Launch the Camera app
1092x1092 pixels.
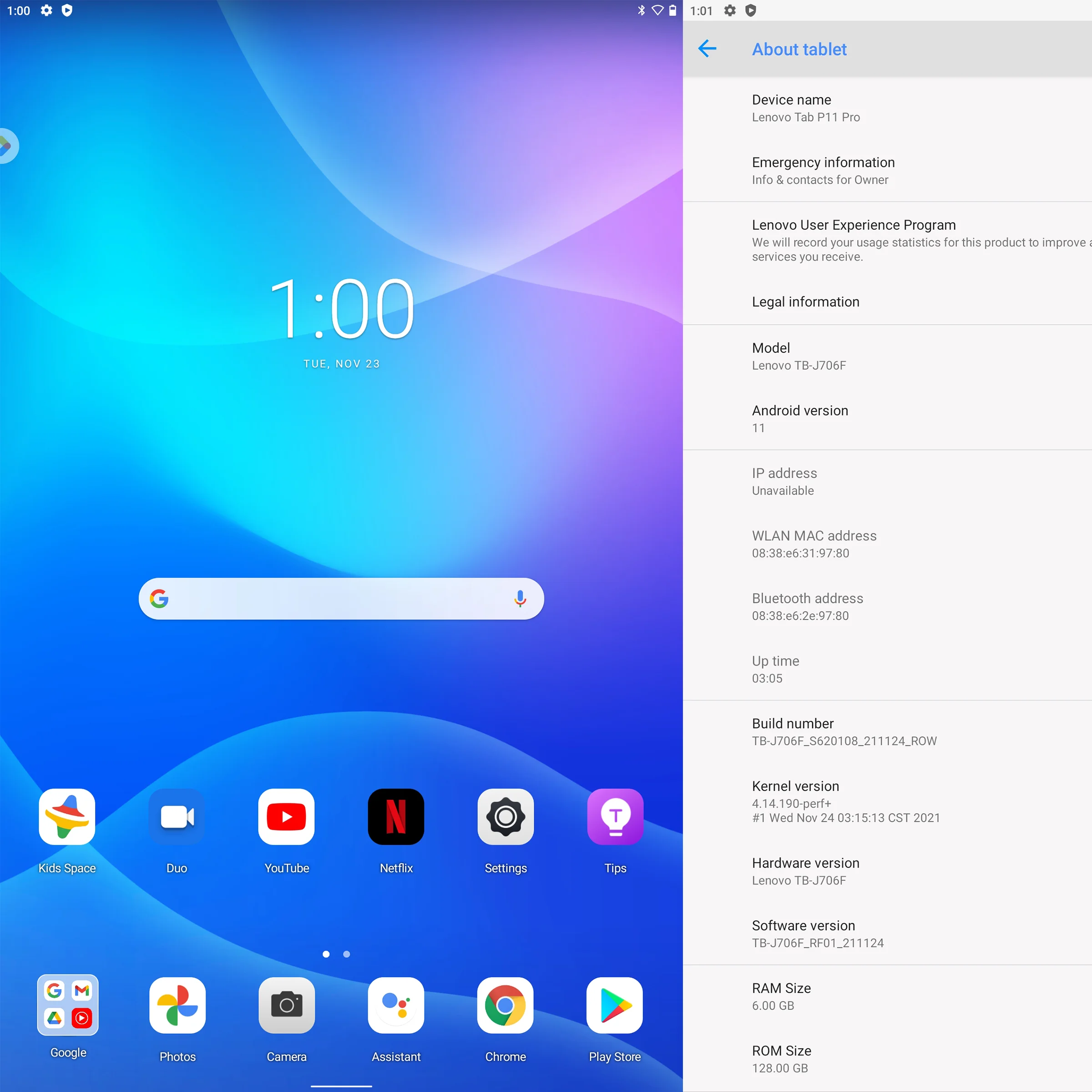287,1005
